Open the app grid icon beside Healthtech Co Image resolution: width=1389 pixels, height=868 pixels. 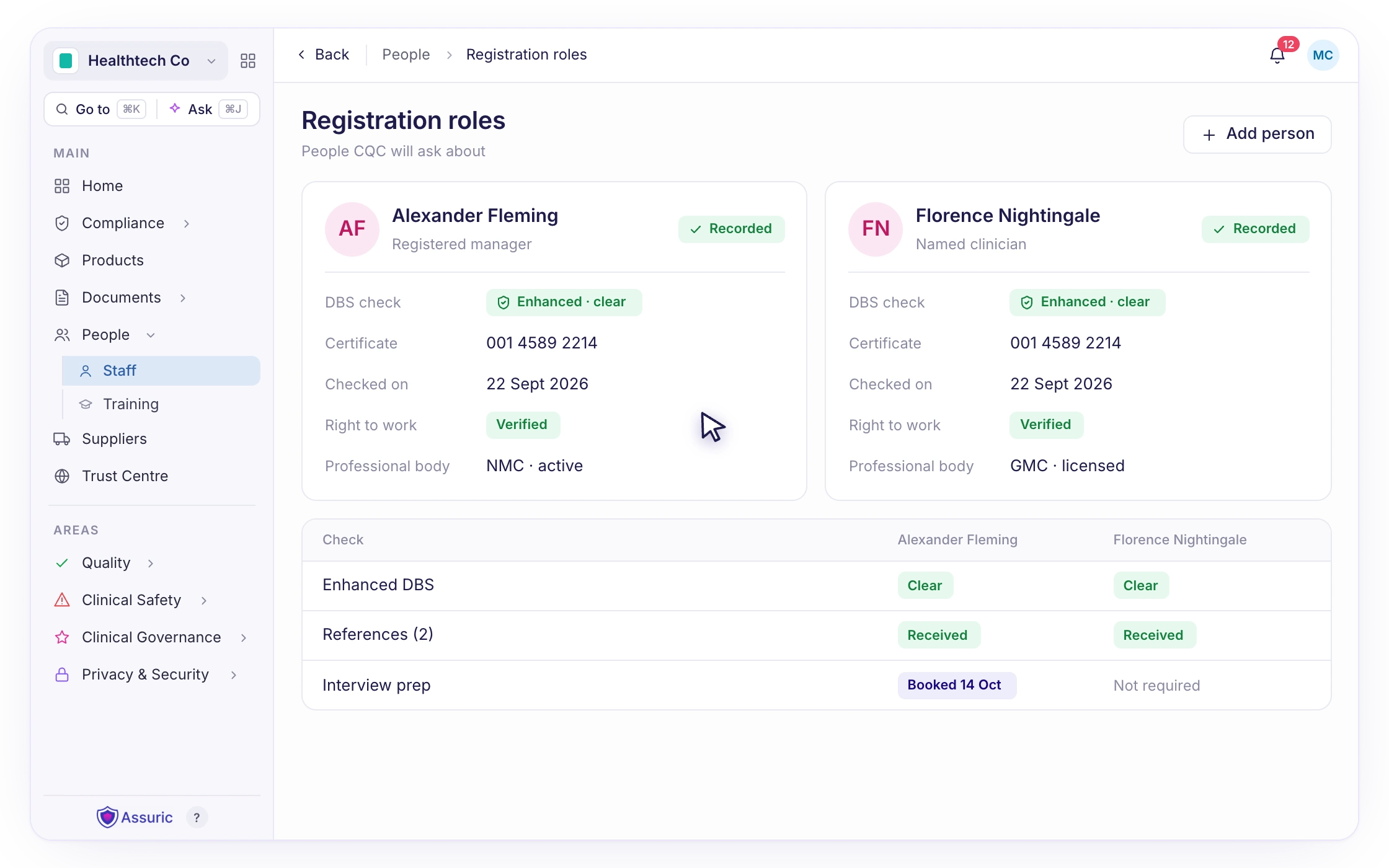(248, 61)
